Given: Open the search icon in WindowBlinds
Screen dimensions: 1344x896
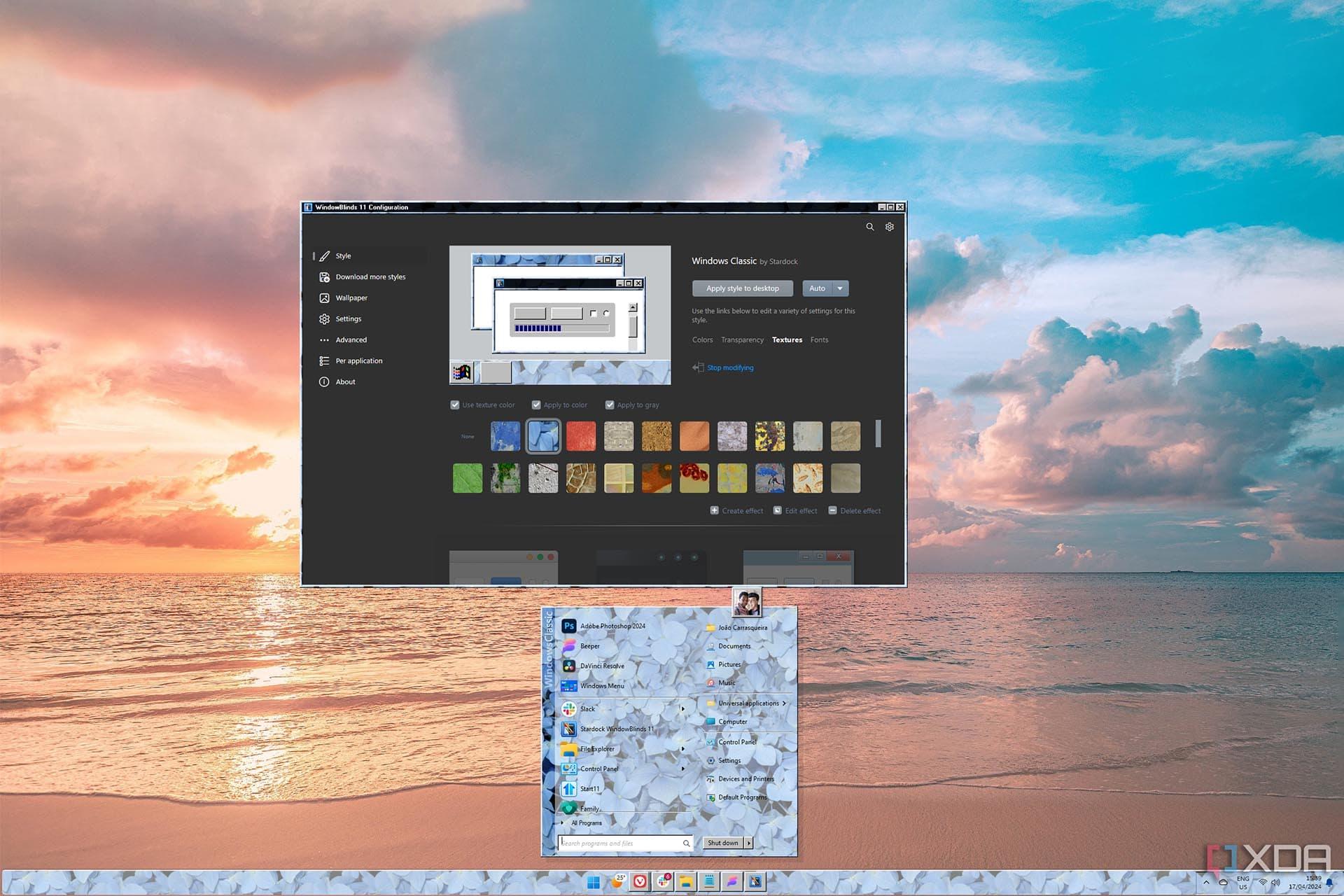Looking at the screenshot, I should [869, 227].
